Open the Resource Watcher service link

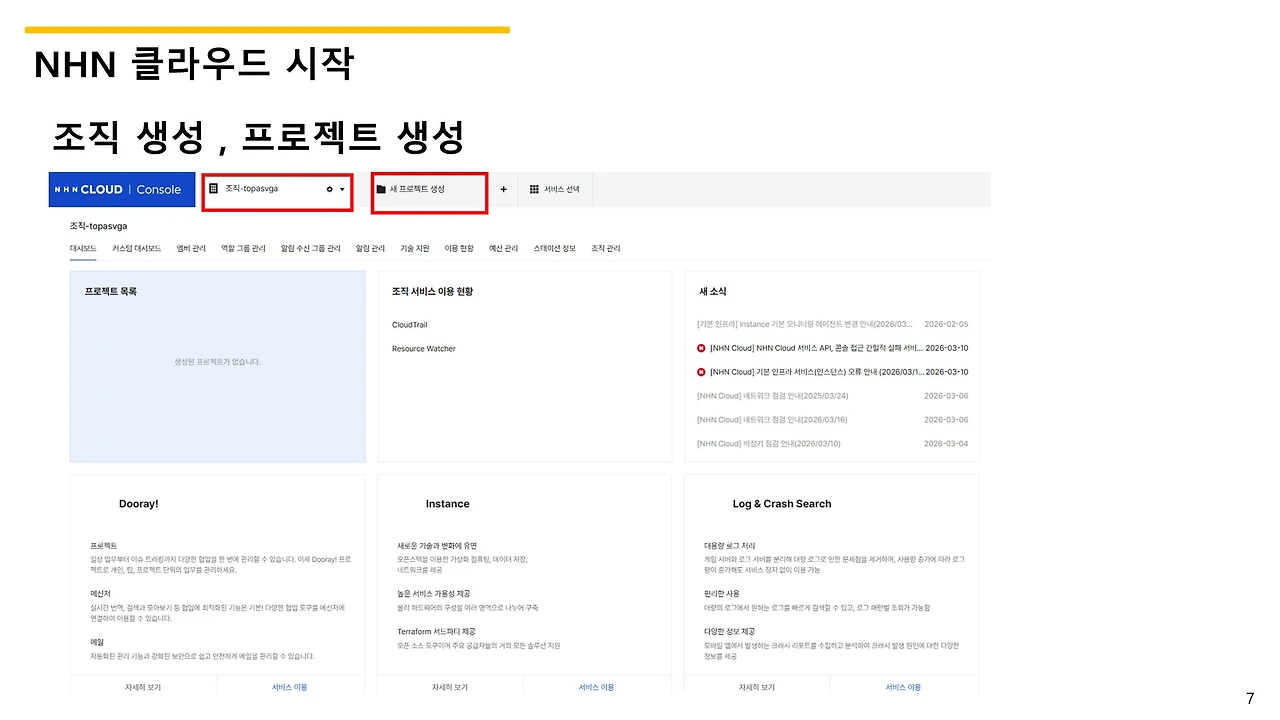point(422,348)
